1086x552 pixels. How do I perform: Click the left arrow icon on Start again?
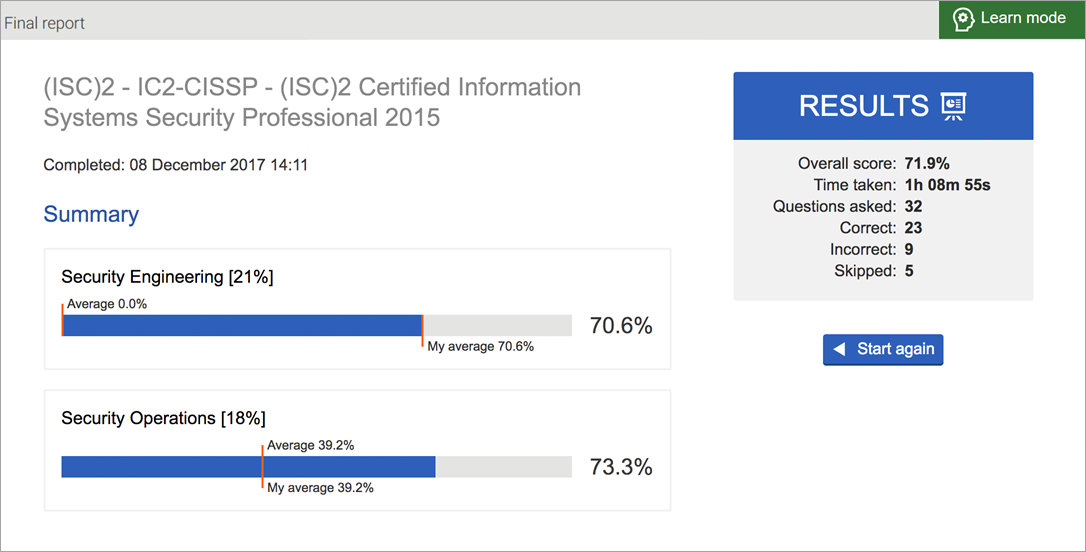pyautogui.click(x=840, y=349)
